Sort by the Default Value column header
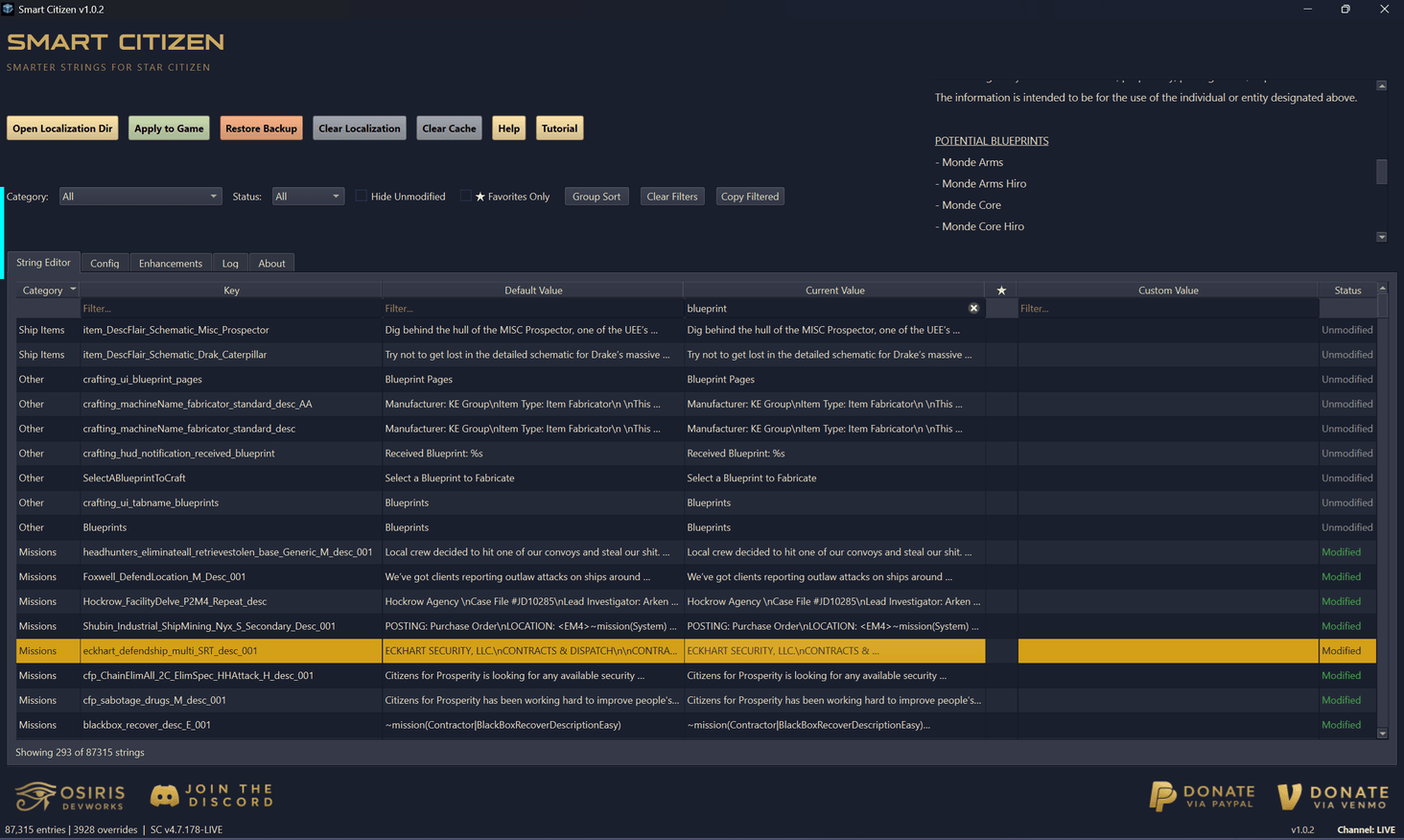 coord(533,291)
